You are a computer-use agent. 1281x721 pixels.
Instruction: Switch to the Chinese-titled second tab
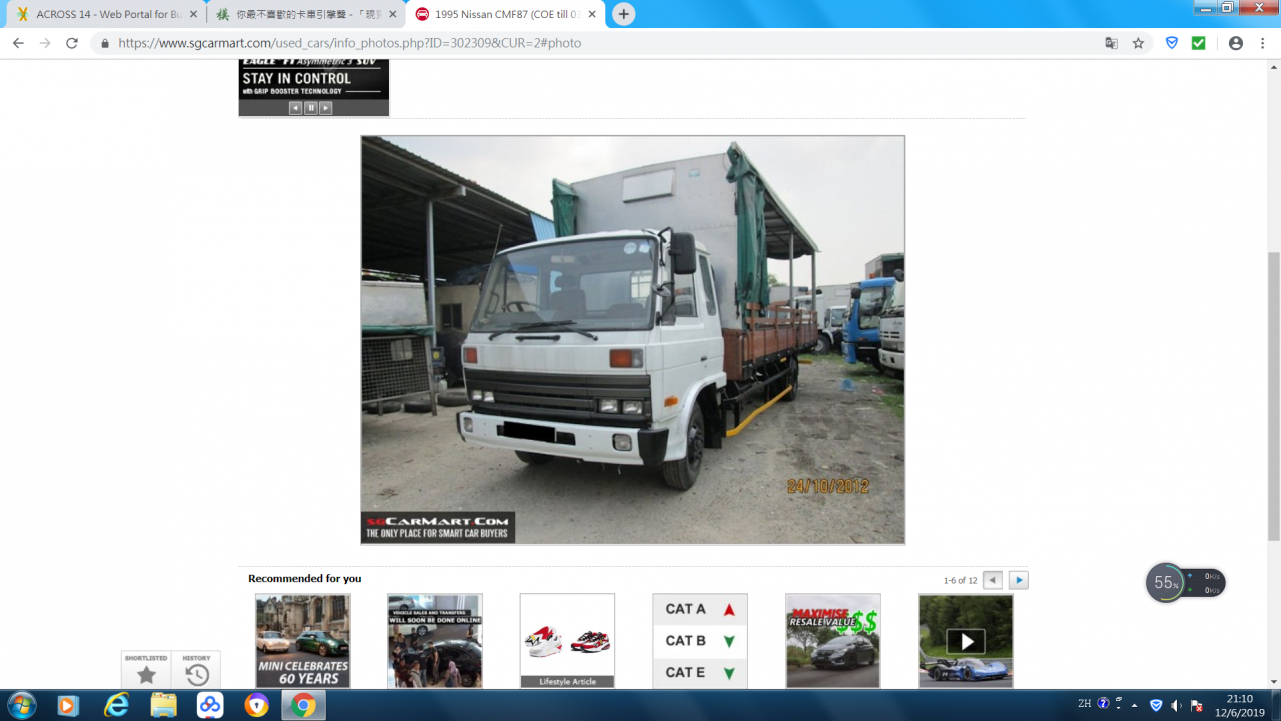coord(305,14)
